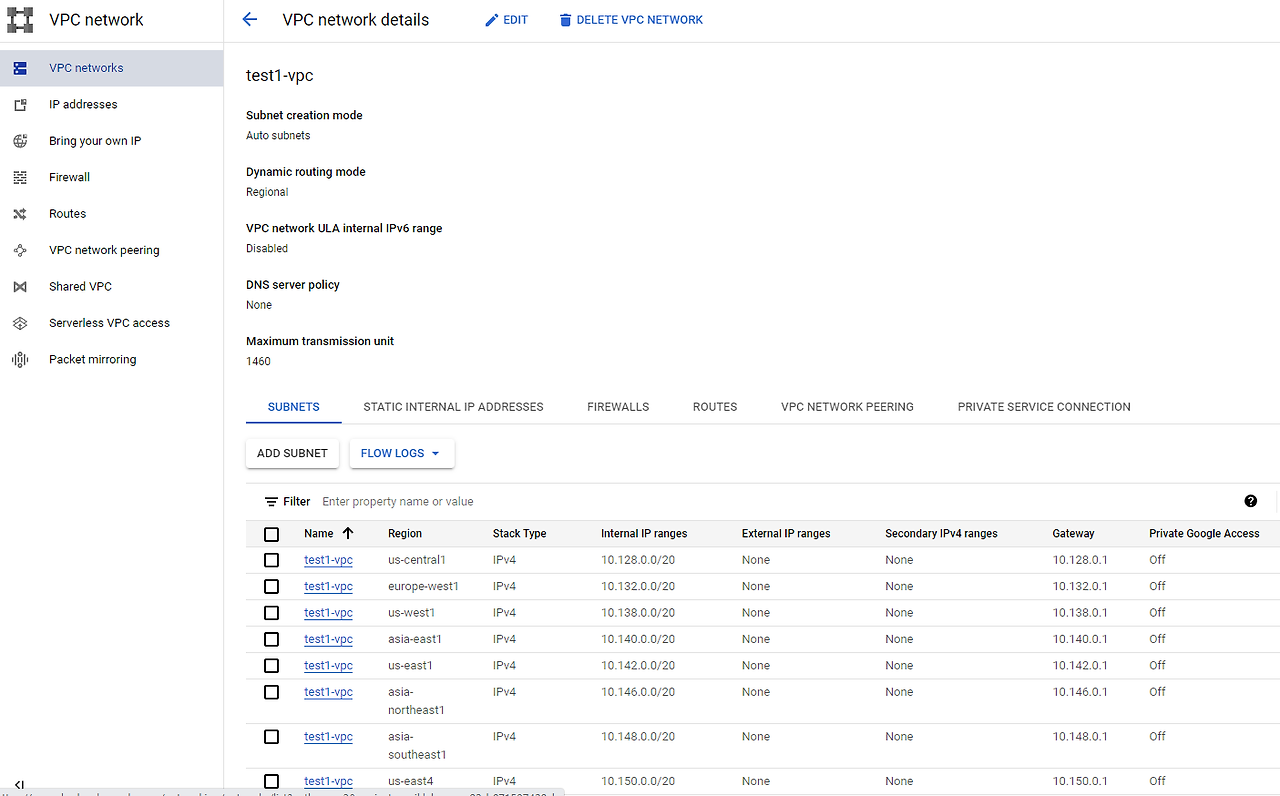Select VPC networks in the sidebar
Screen dimensions: 1280x796
coord(111,68)
